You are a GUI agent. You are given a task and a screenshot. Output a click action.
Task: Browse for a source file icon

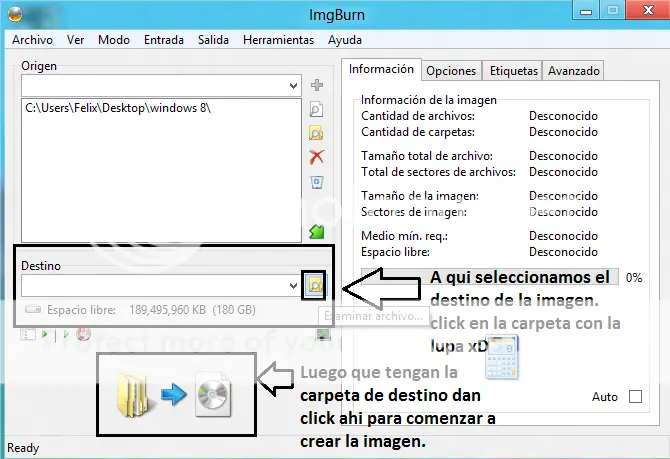tap(316, 110)
